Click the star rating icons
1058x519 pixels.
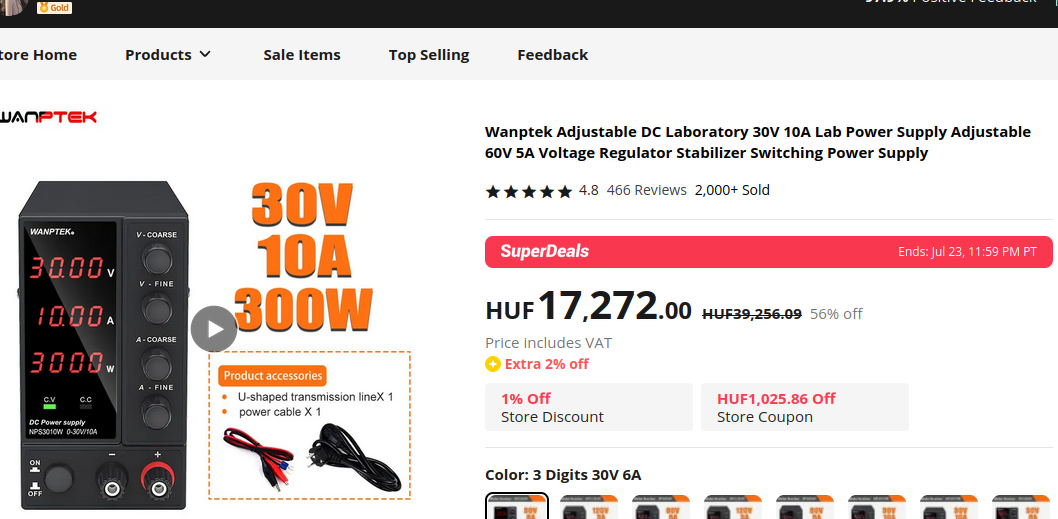point(528,191)
